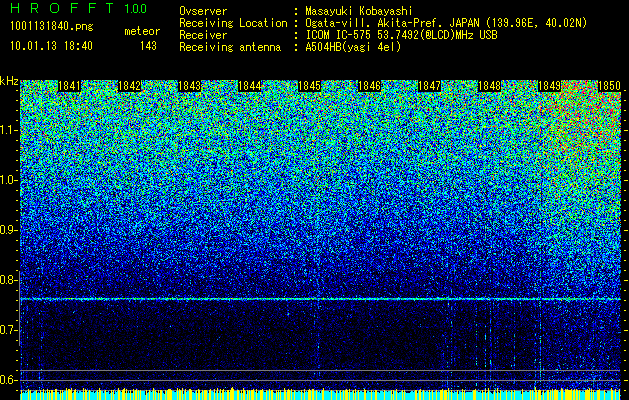Click the 0.6 kHz axis label

[x=9, y=380]
